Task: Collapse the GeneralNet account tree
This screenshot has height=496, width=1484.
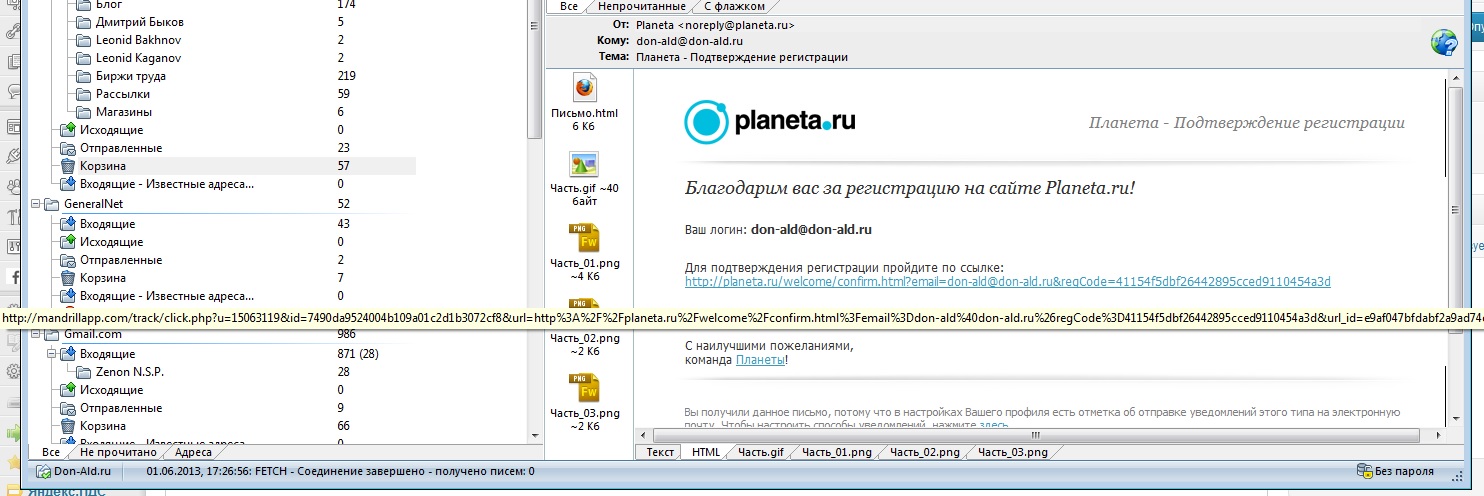Action: click(34, 203)
